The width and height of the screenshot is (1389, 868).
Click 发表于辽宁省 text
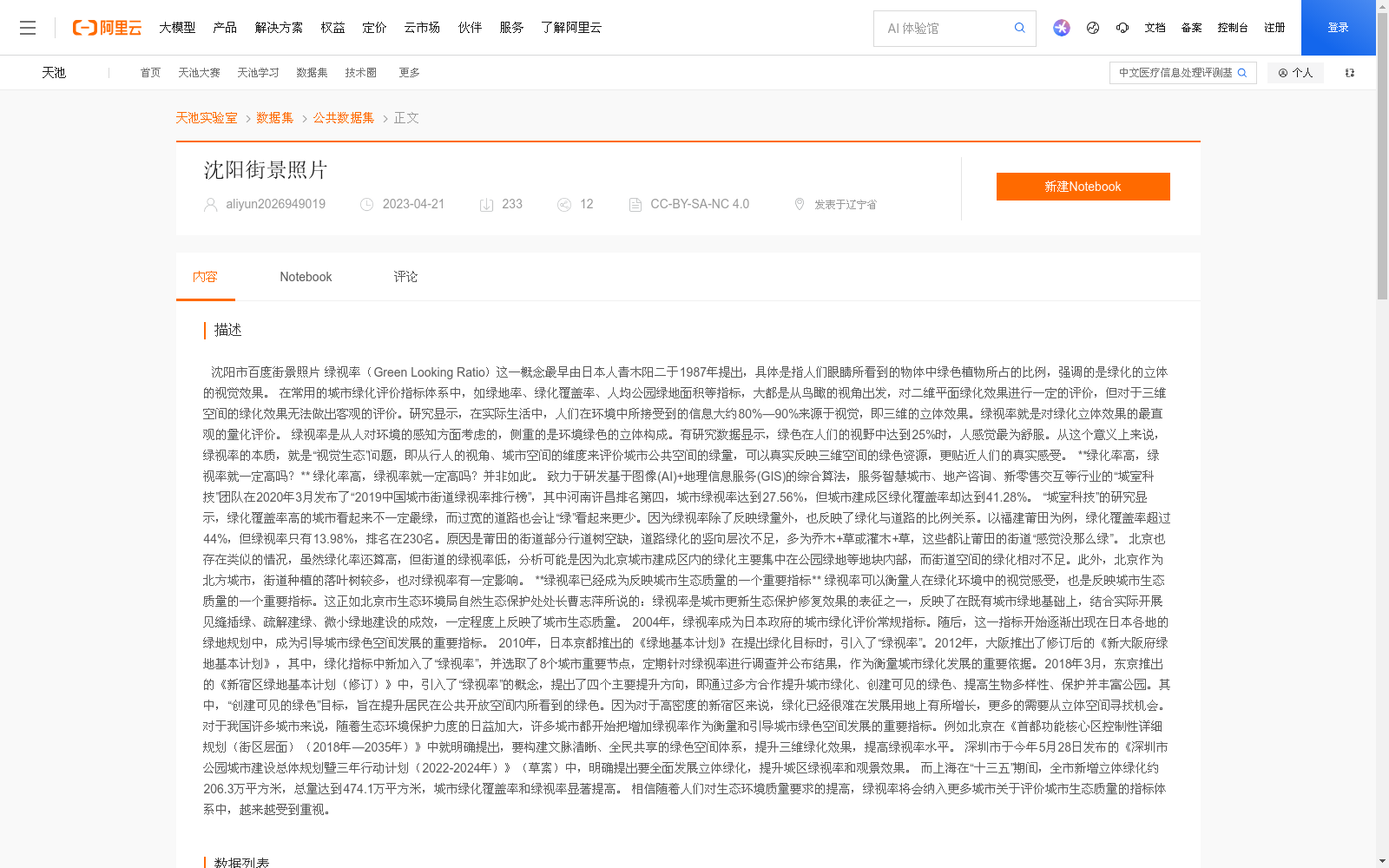pyautogui.click(x=846, y=205)
